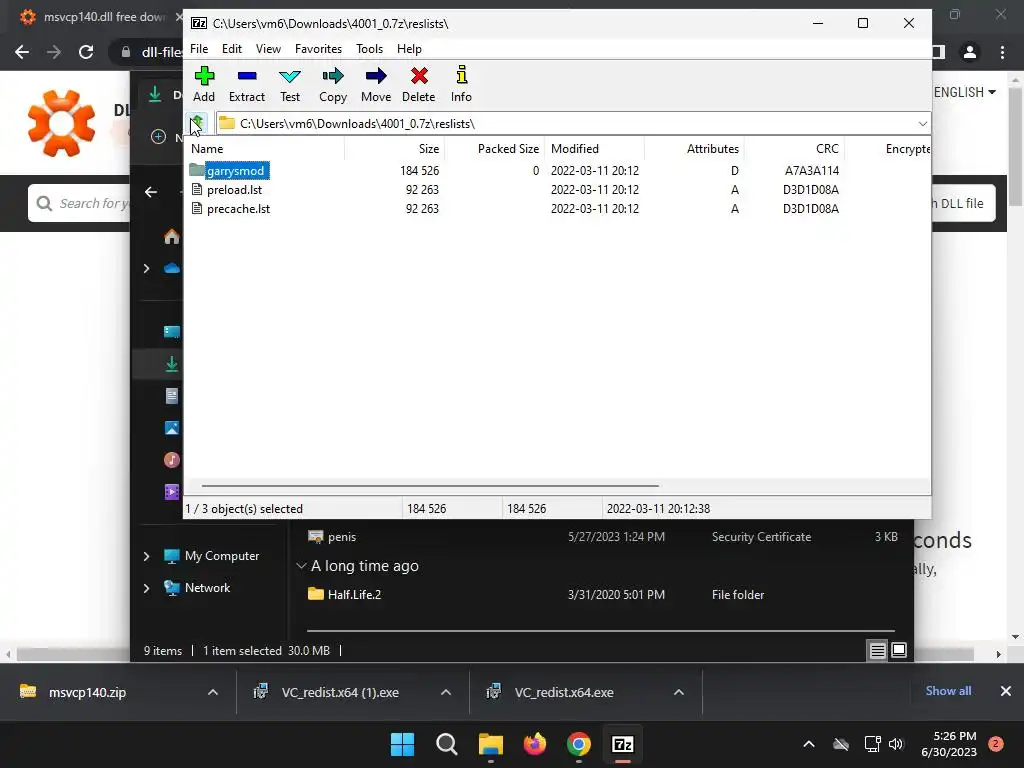The width and height of the screenshot is (1024, 768).
Task: Sort by Name column header
Action: click(x=264, y=149)
